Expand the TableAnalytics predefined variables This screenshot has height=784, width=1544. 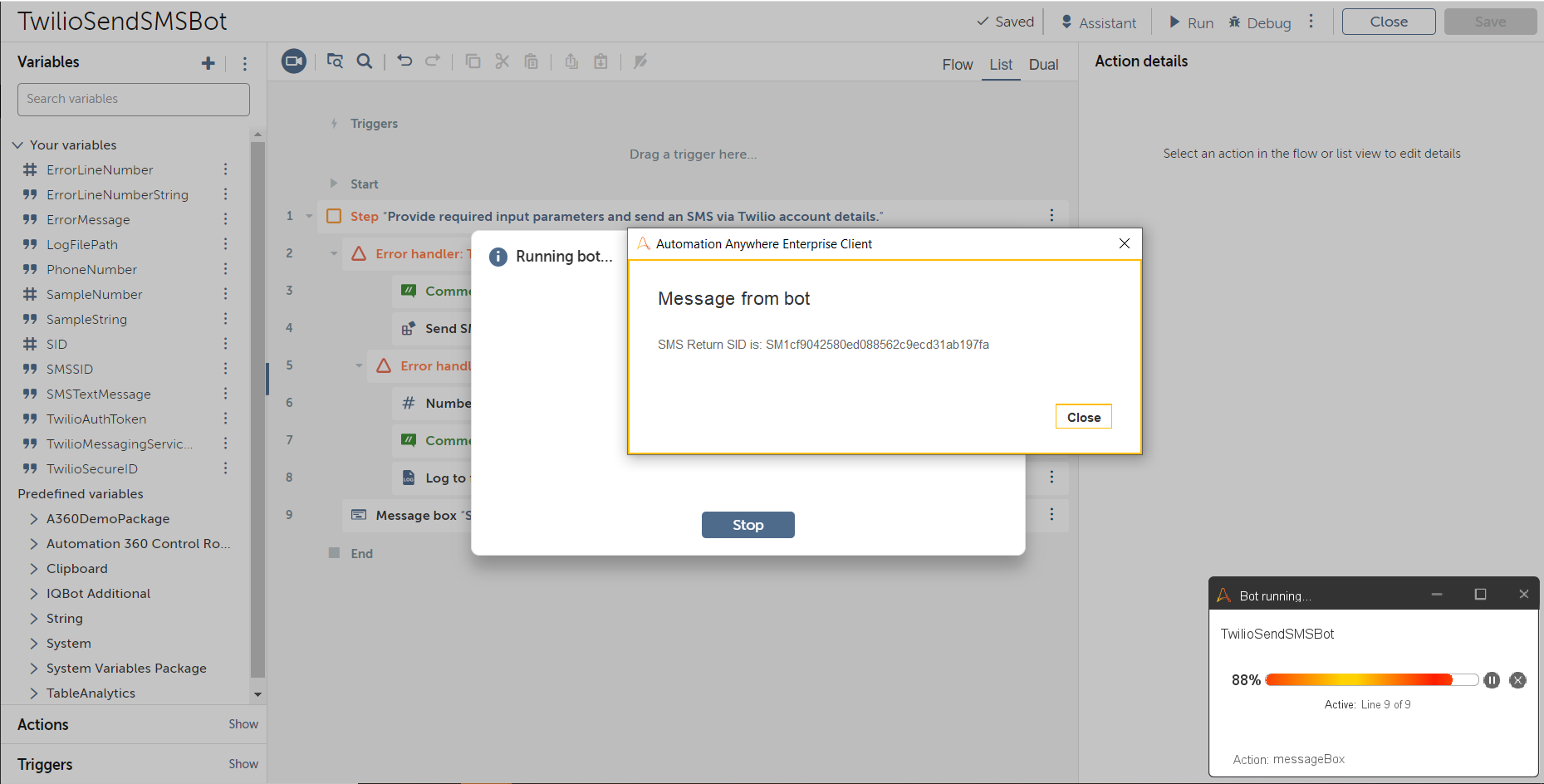[34, 693]
